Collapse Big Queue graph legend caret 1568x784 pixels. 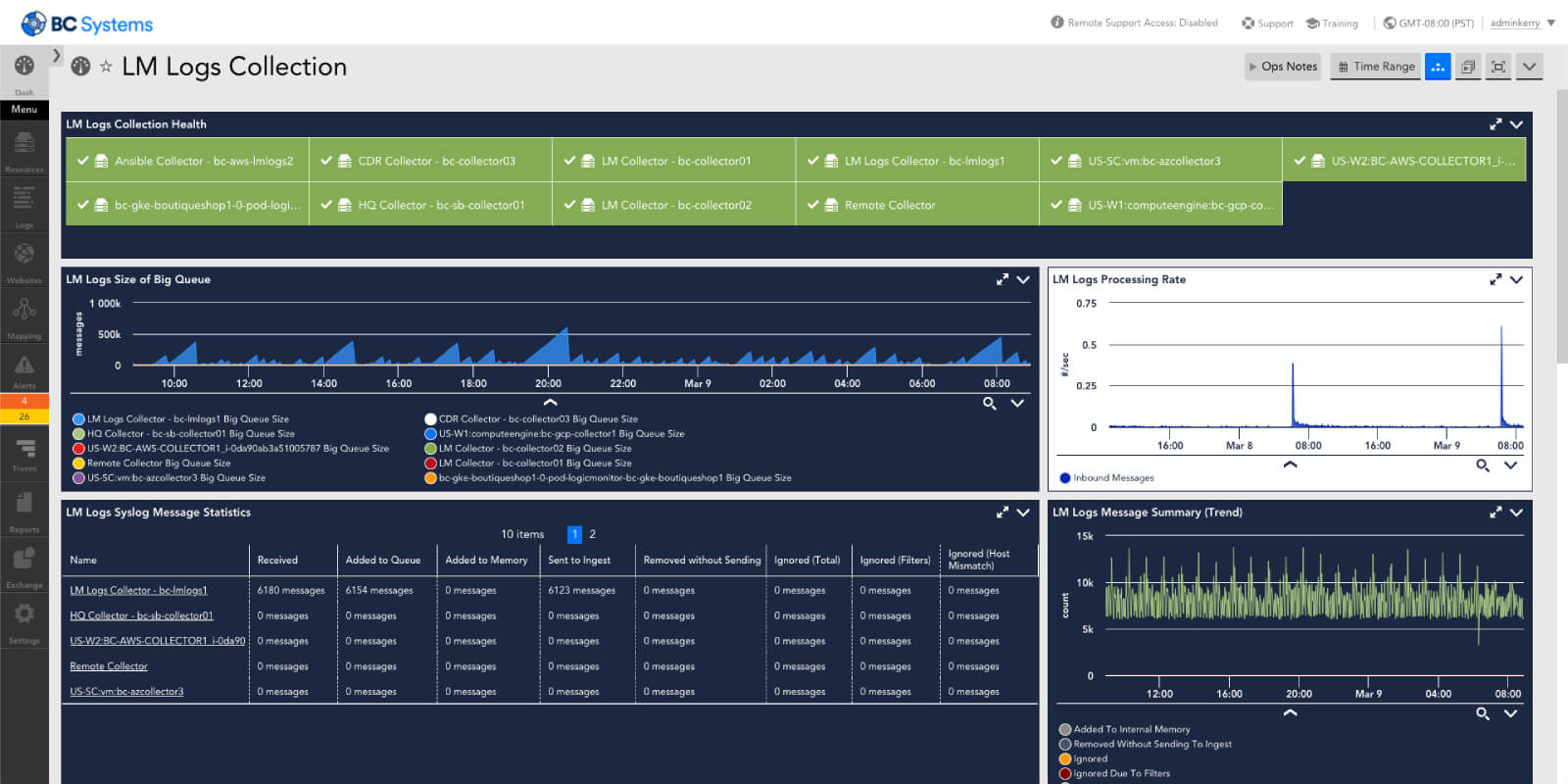(551, 403)
